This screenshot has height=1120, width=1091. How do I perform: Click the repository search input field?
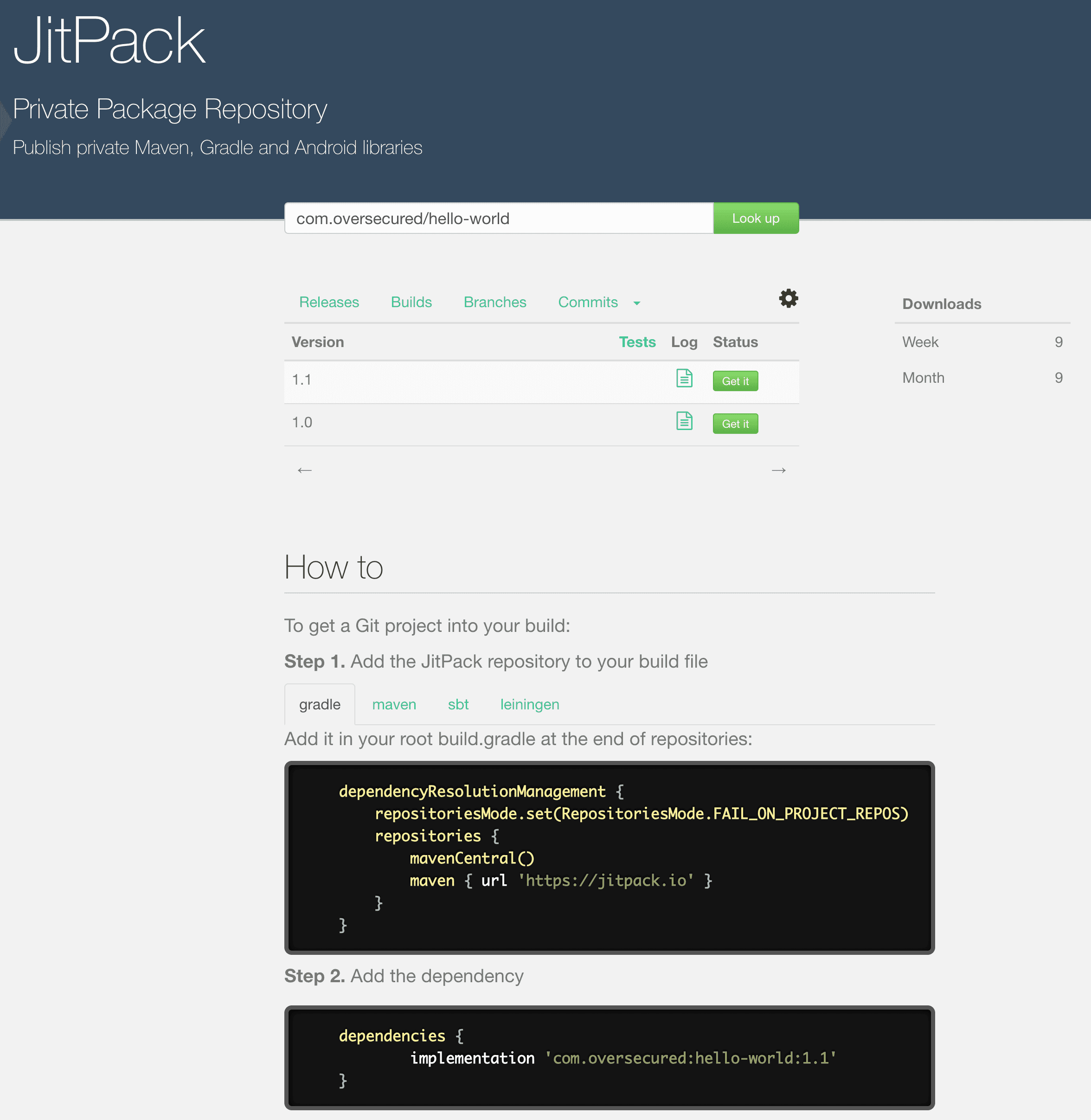coord(499,219)
